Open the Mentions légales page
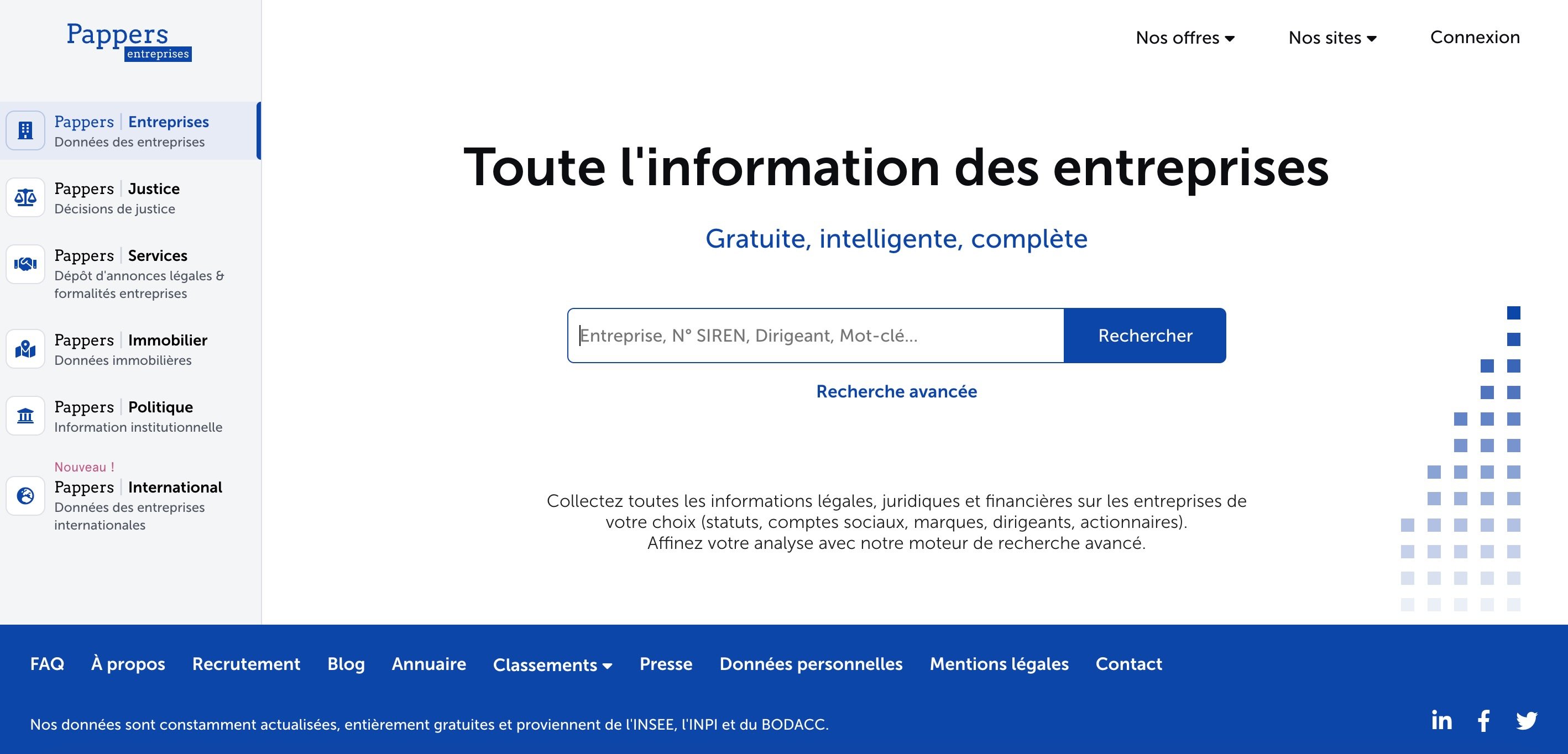Viewport: 1568px width, 754px height. [x=999, y=664]
